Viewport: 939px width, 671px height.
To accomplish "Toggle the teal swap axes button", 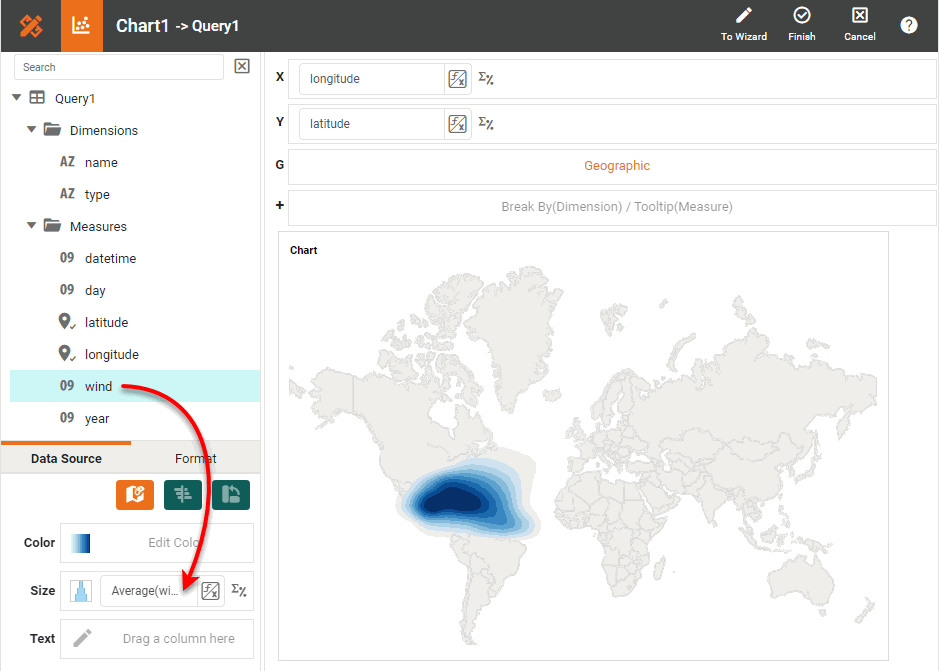I will coord(231,494).
